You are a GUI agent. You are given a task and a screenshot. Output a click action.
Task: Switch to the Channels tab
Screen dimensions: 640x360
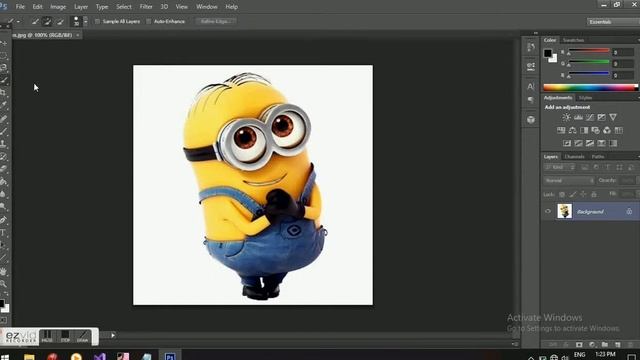coord(574,157)
